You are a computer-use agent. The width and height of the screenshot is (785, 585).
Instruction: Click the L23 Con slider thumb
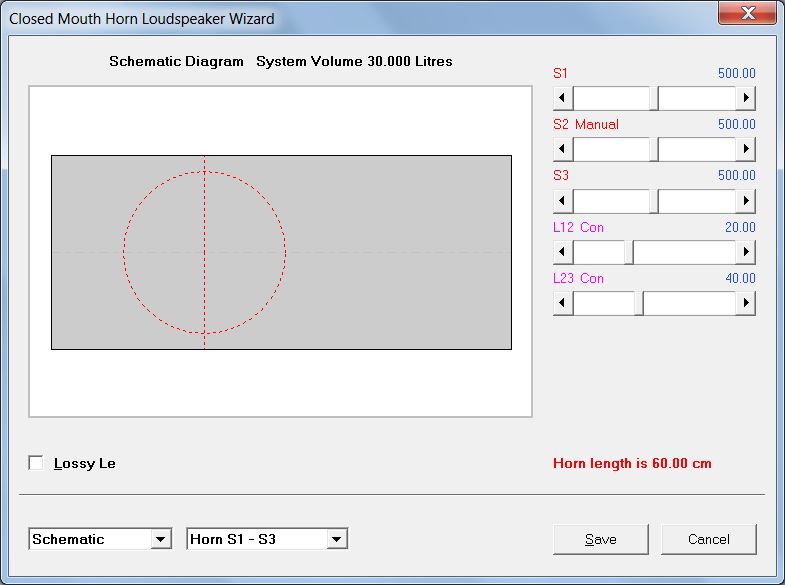coord(639,303)
